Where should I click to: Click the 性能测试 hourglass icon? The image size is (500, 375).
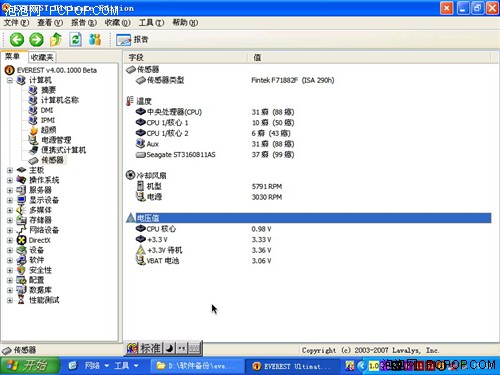21,300
